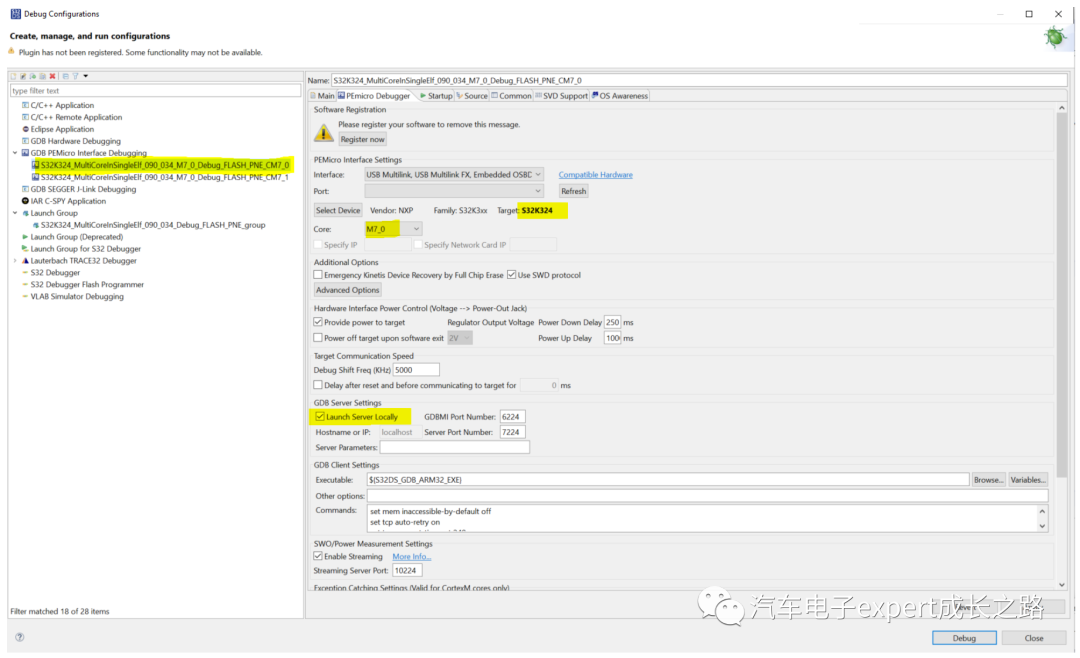The image size is (1080, 658).
Task: Select configuration ending in PNE_CM7_1
Action: coord(160,177)
